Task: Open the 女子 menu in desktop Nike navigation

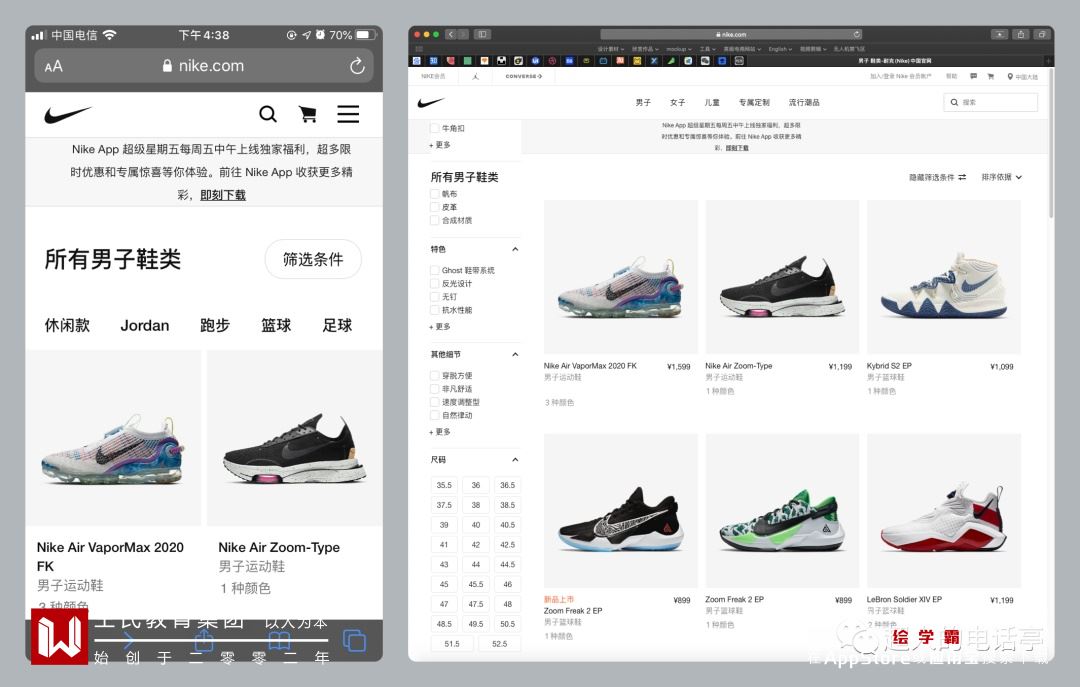Action: (x=678, y=103)
